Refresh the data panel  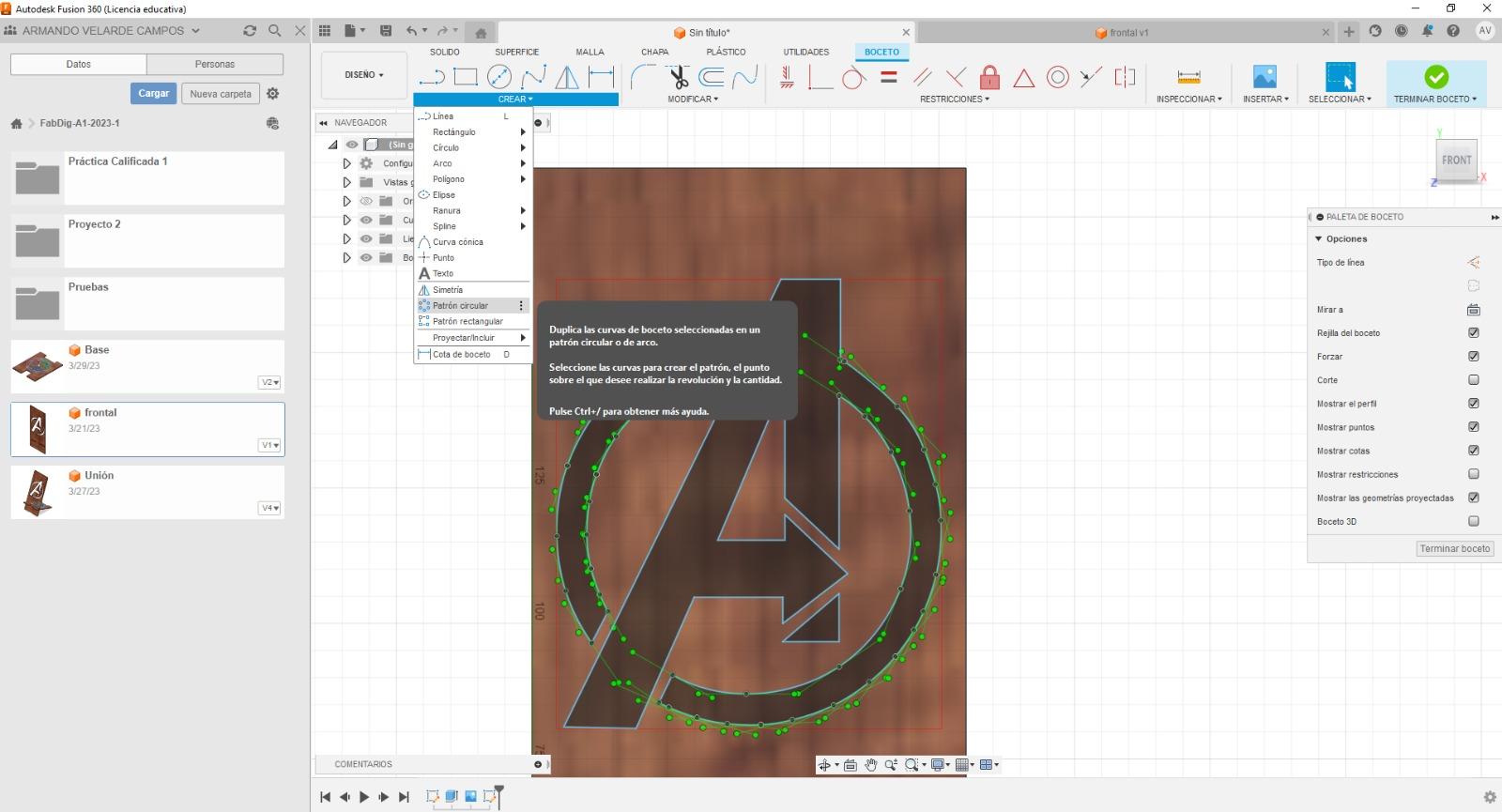pyautogui.click(x=250, y=31)
